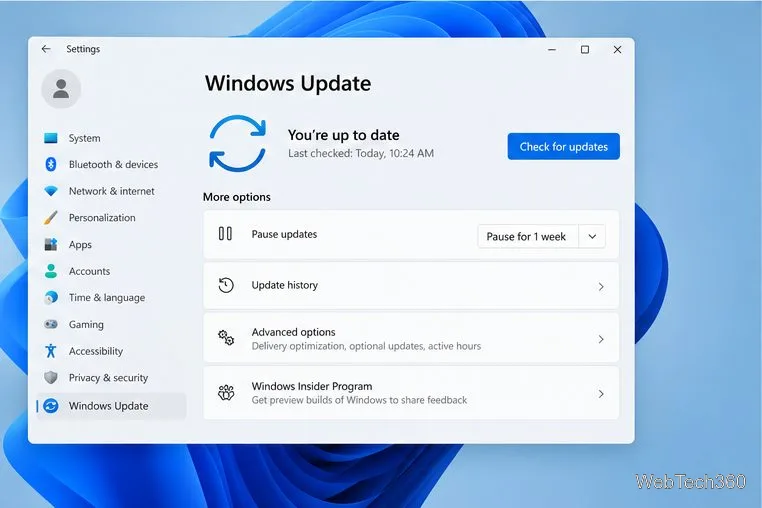This screenshot has height=508, width=762.
Task: Click the Personalization paintbrush icon
Action: (51, 217)
